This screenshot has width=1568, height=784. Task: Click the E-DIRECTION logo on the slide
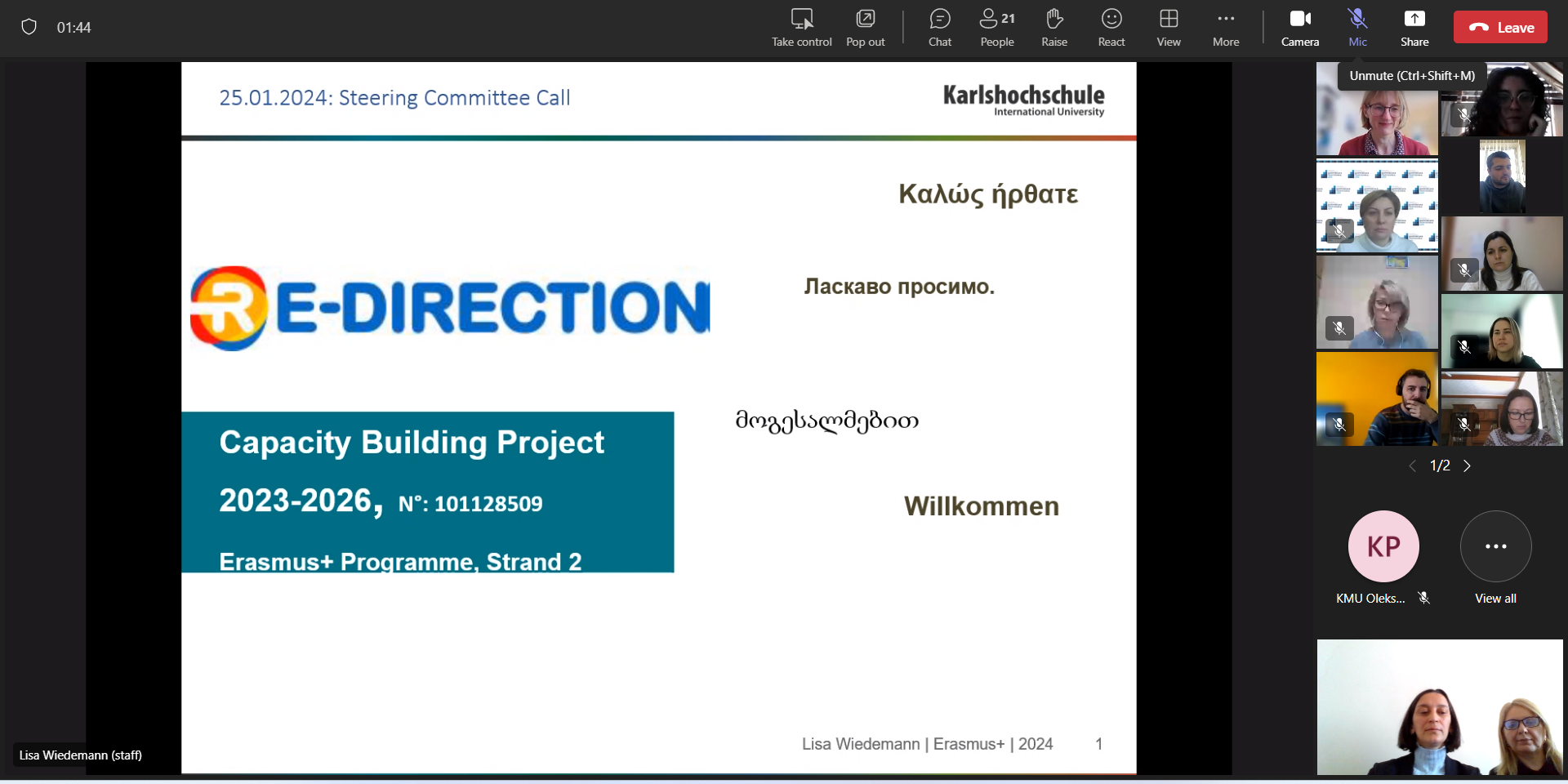(x=449, y=308)
